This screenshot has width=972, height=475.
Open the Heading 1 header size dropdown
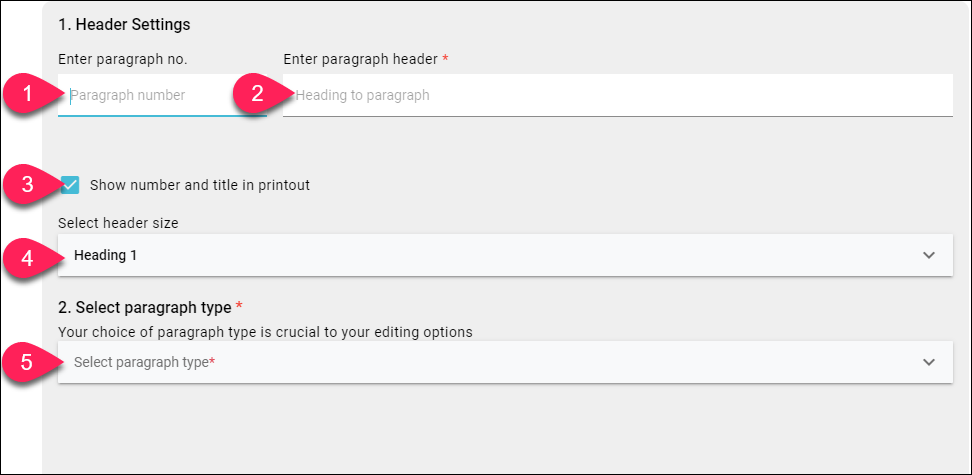[x=505, y=255]
